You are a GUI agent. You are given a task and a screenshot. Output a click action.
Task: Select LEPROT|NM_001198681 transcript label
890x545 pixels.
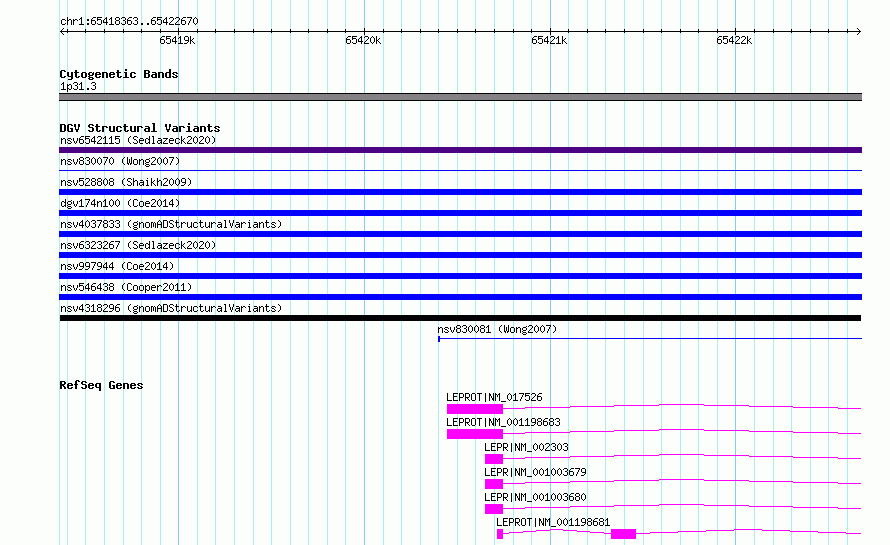tap(553, 522)
